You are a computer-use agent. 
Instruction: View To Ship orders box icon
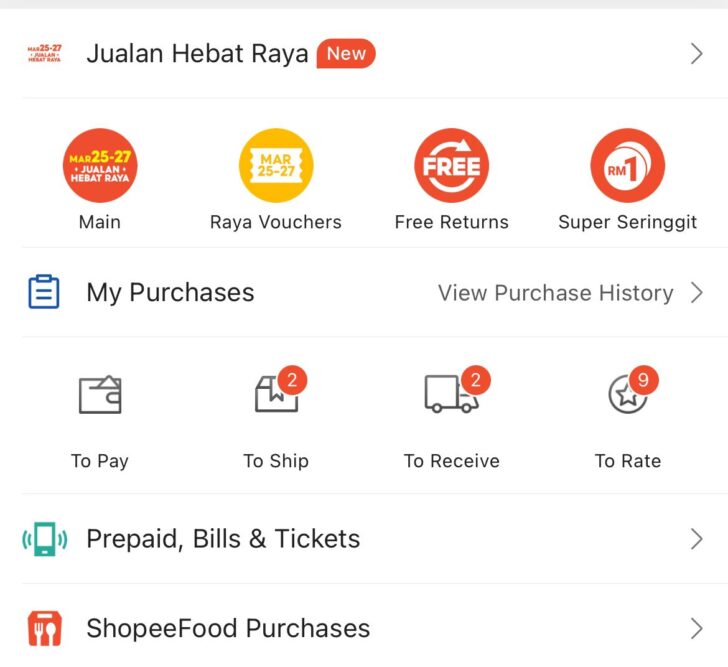pos(276,395)
